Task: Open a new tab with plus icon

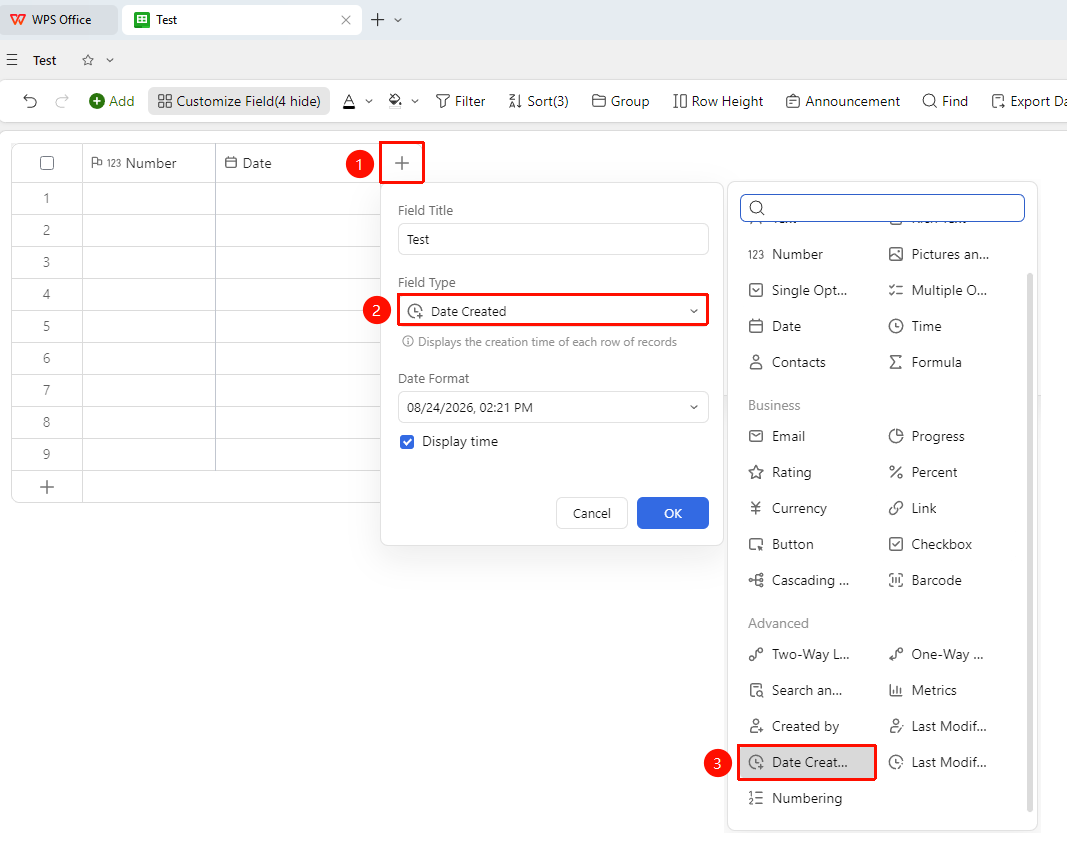Action: pyautogui.click(x=378, y=20)
